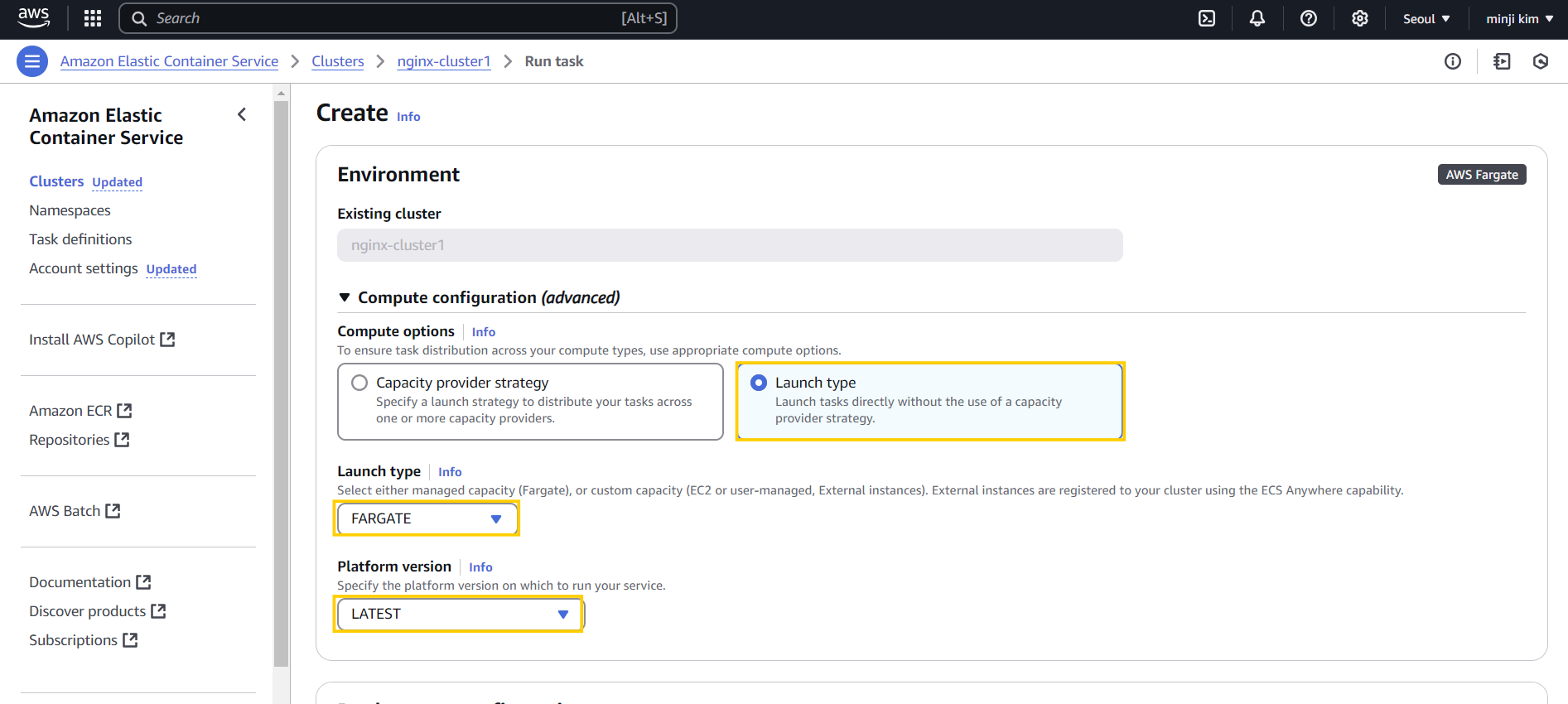Open the console settings gear

pyautogui.click(x=1360, y=18)
